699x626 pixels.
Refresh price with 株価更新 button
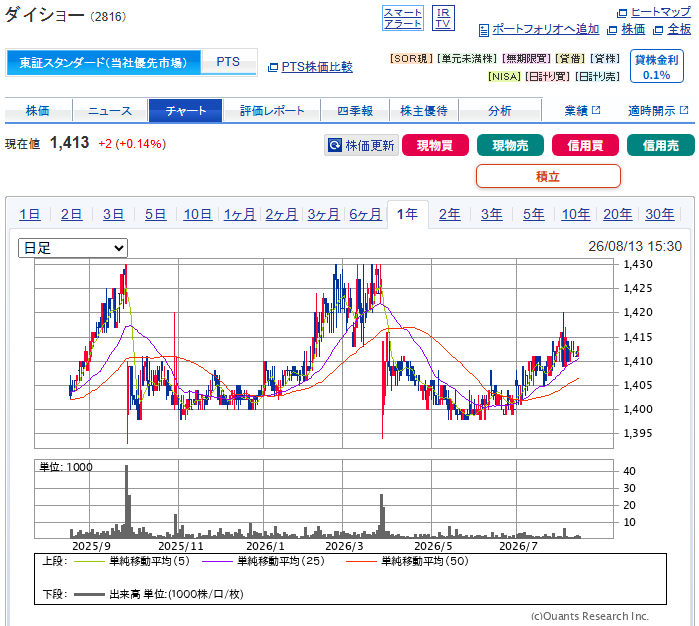tap(362, 145)
